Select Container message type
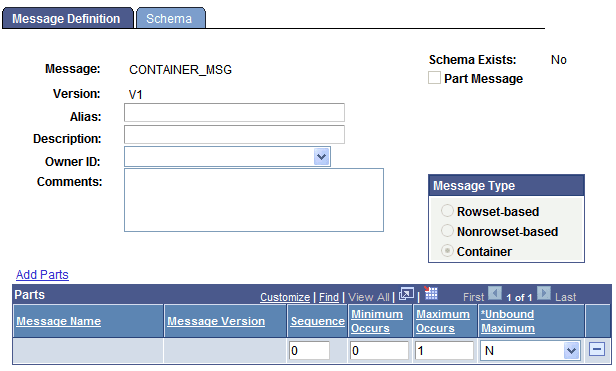 (447, 251)
